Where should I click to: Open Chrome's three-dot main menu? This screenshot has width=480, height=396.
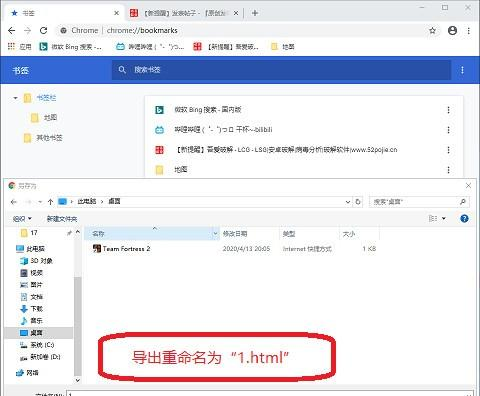(x=469, y=31)
